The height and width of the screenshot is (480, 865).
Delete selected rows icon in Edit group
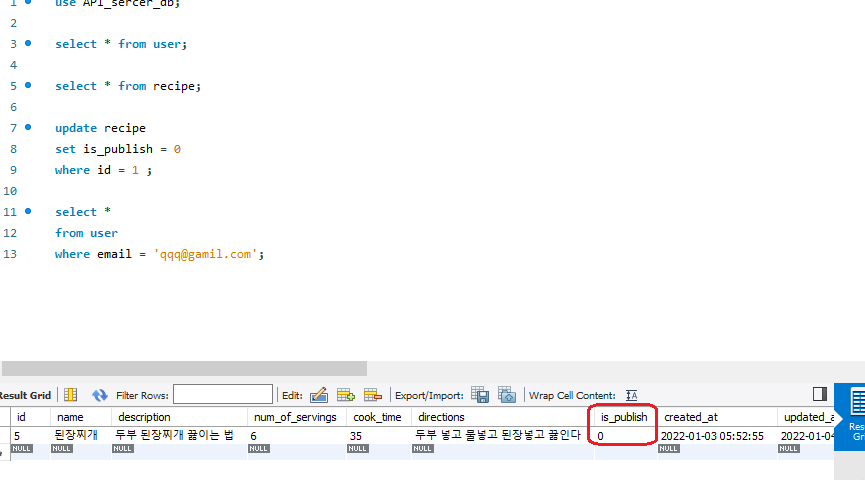(x=373, y=395)
